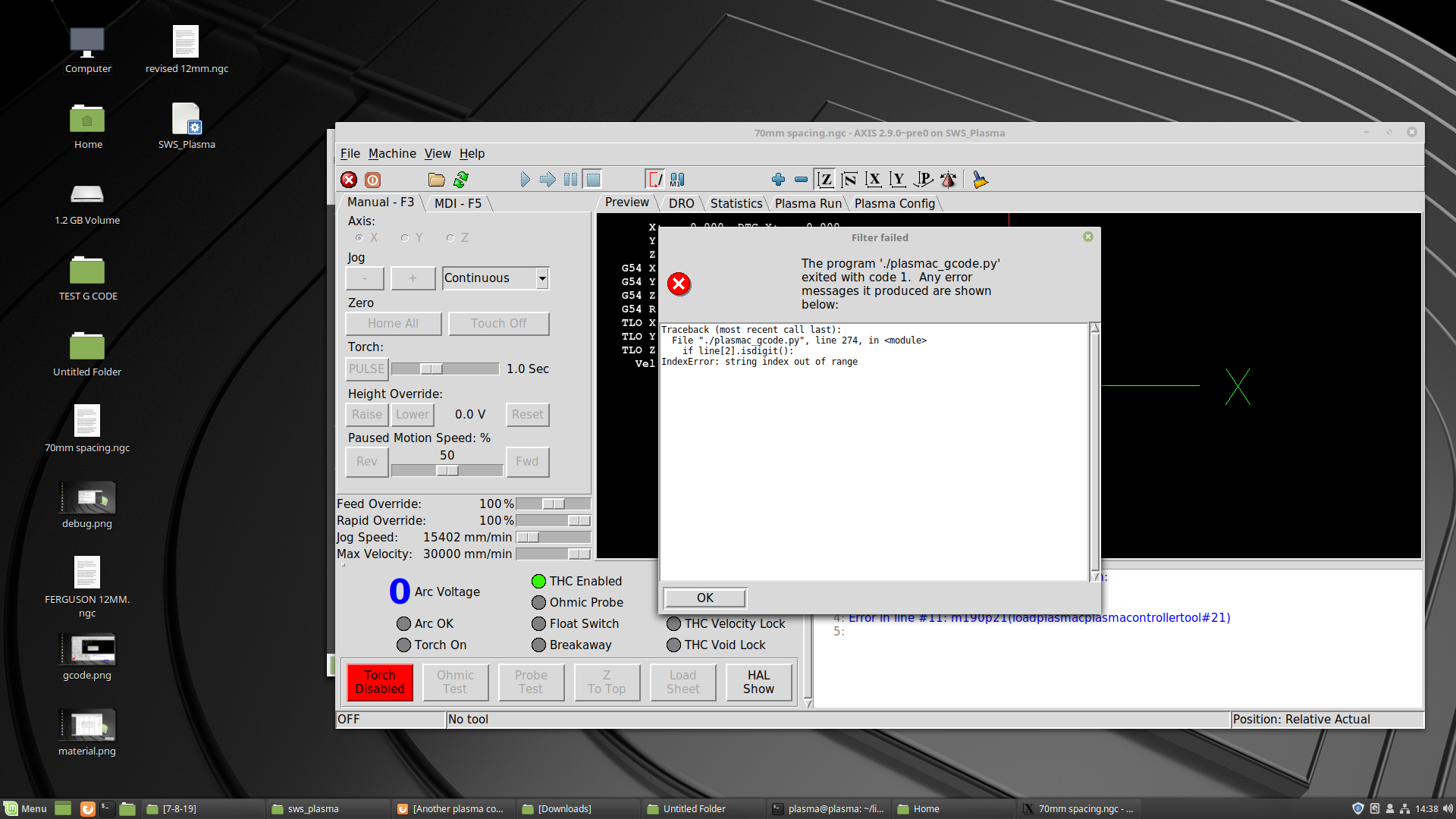
Task: Adjust the Feed Override slider
Action: click(x=553, y=504)
